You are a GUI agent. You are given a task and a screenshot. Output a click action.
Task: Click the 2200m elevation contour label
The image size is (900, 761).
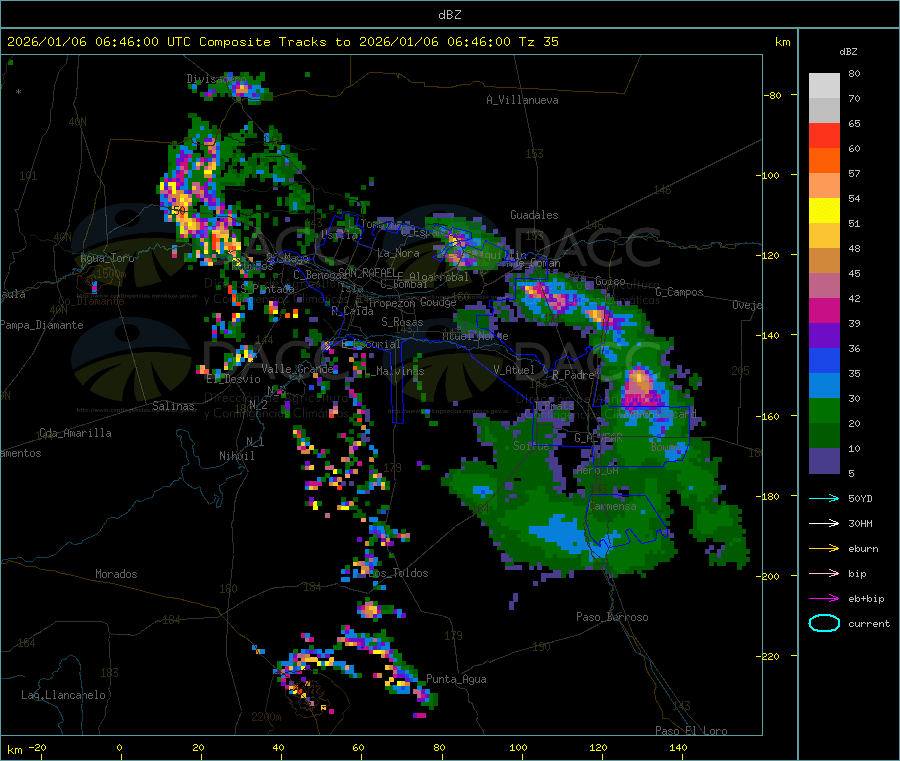[266, 717]
